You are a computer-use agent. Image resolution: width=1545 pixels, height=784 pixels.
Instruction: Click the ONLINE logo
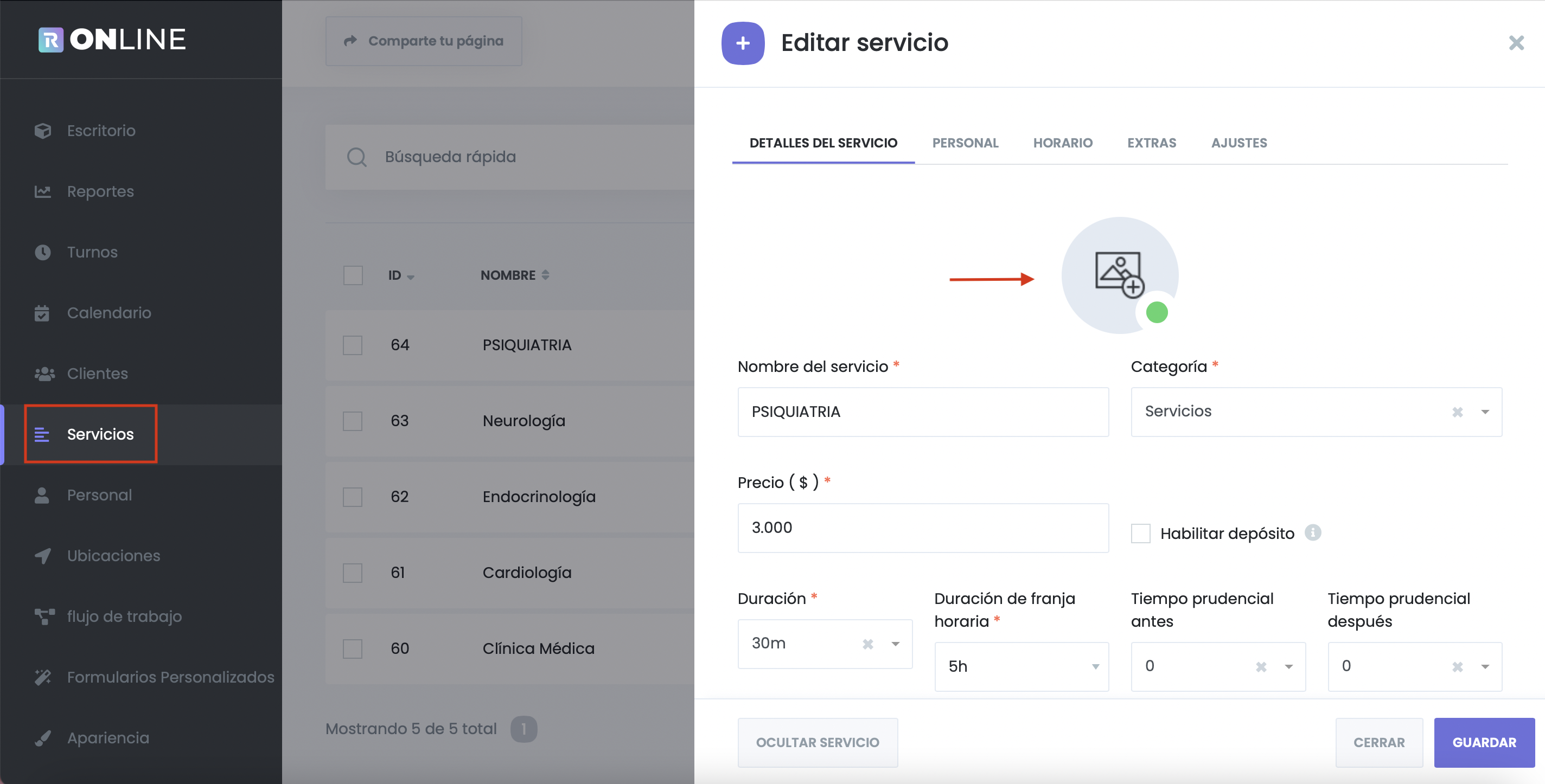(112, 40)
